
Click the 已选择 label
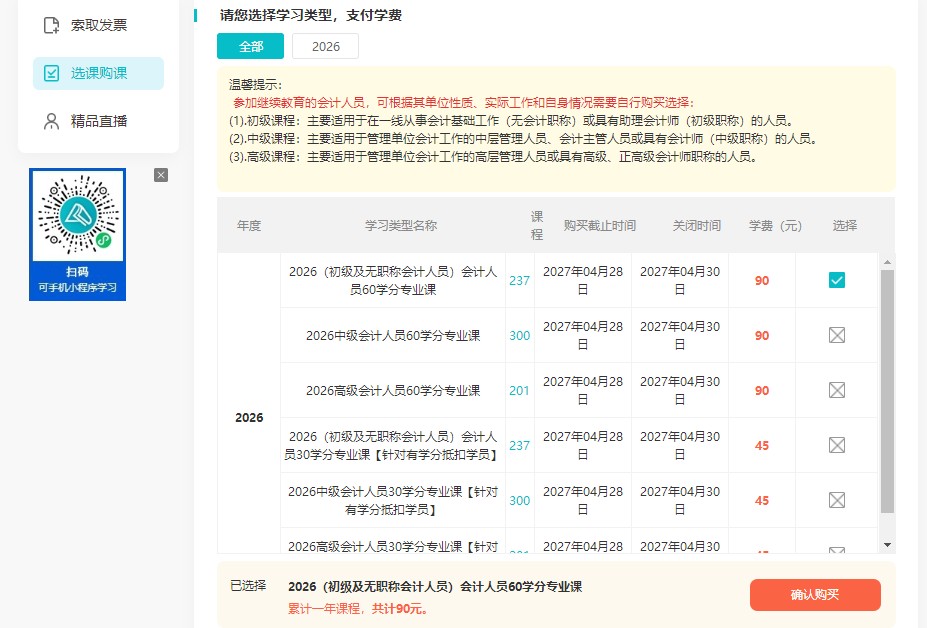pyautogui.click(x=248, y=585)
